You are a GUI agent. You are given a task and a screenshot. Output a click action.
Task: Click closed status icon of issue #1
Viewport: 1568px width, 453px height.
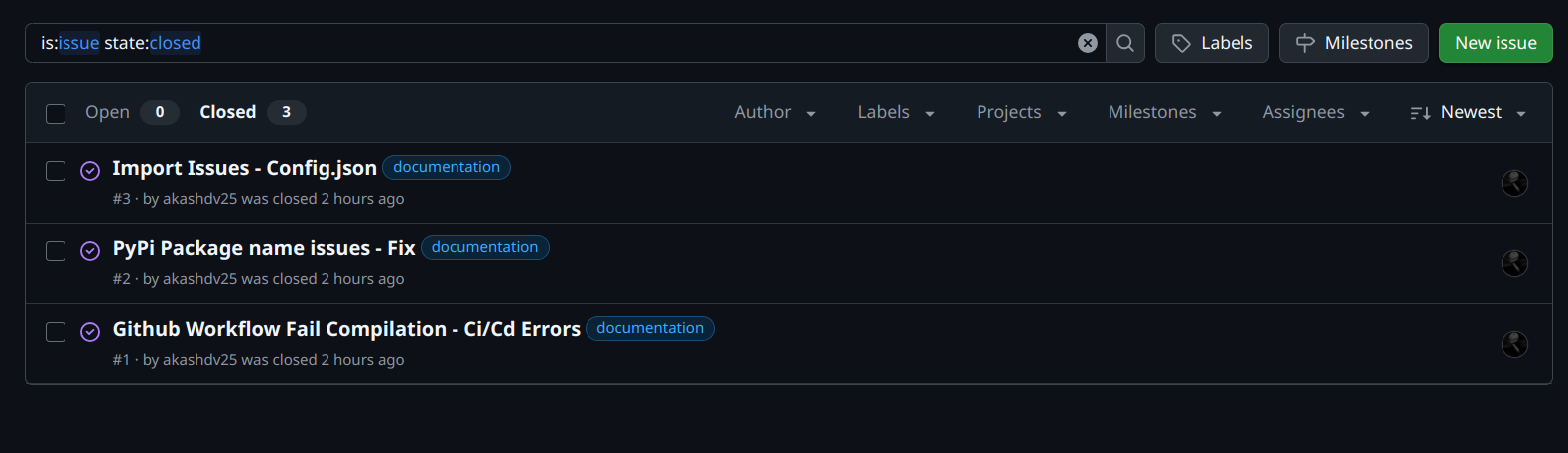pos(90,332)
